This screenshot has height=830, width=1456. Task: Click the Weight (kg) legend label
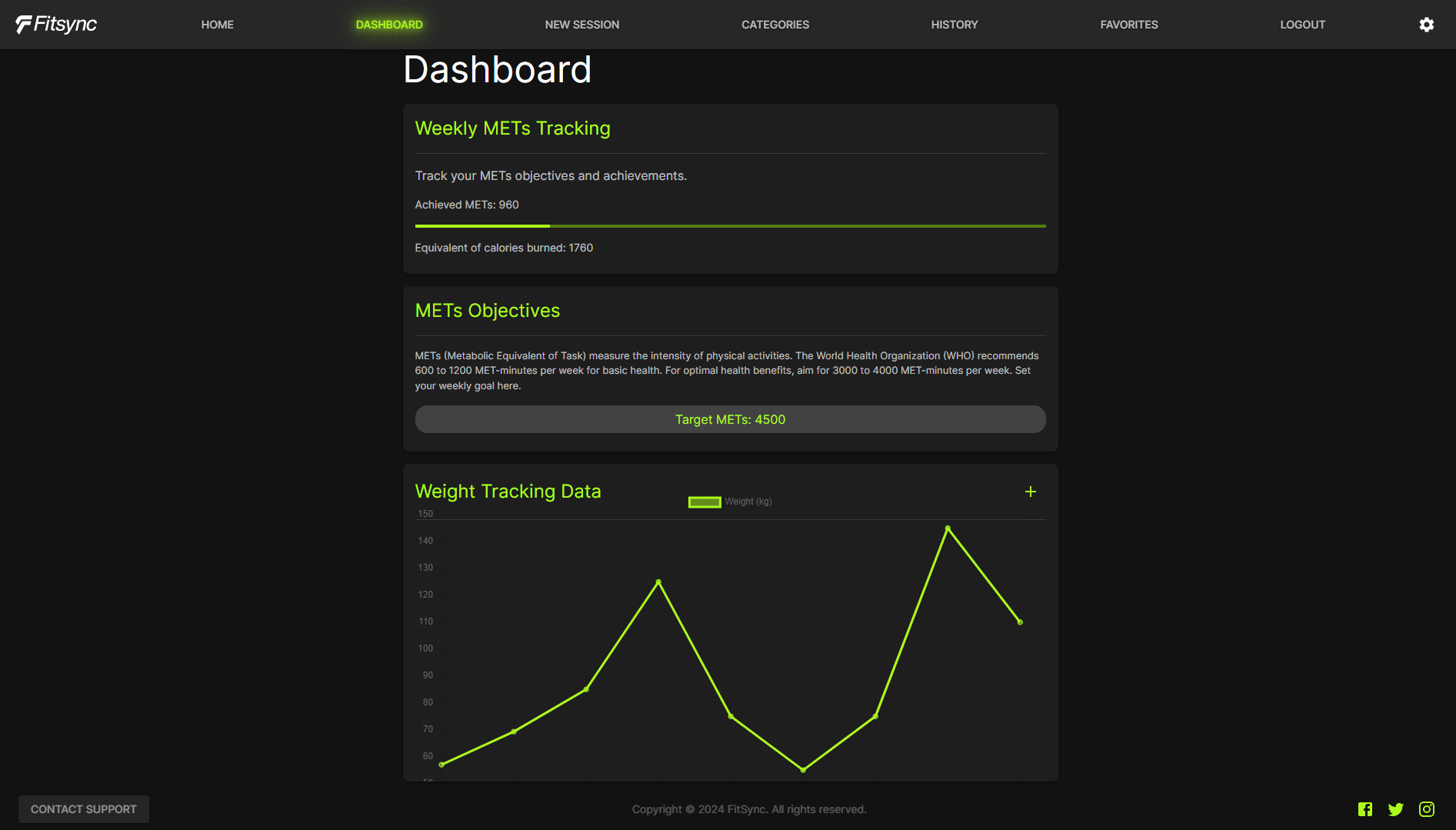pyautogui.click(x=748, y=502)
